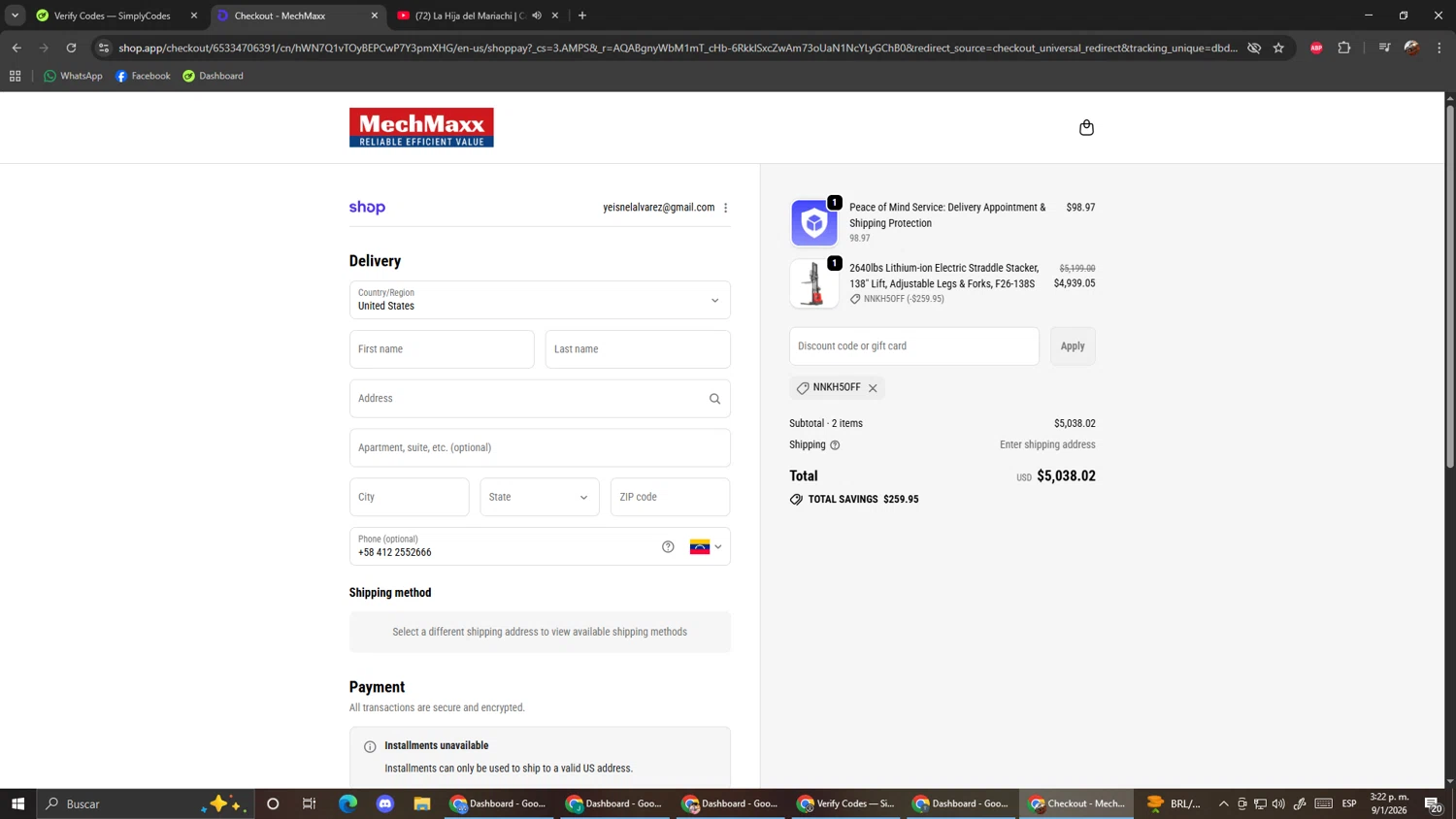This screenshot has height=819, width=1456.
Task: Open the tab search dropdown arrow
Action: 15,16
